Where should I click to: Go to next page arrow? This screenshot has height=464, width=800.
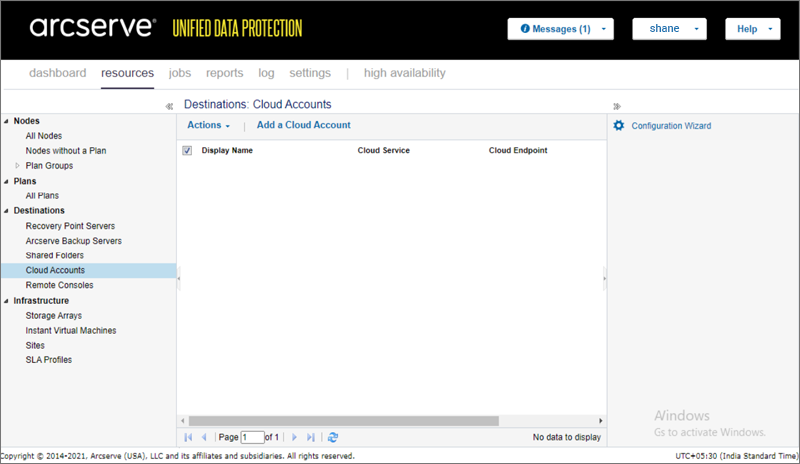[294, 437]
